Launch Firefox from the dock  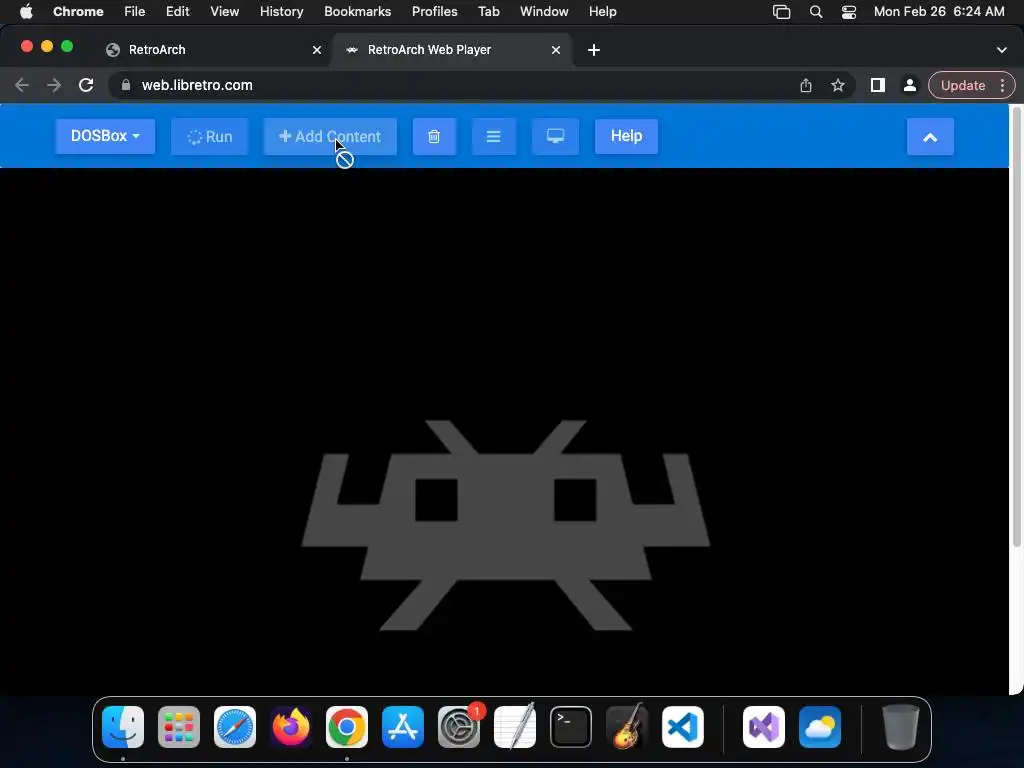(291, 727)
